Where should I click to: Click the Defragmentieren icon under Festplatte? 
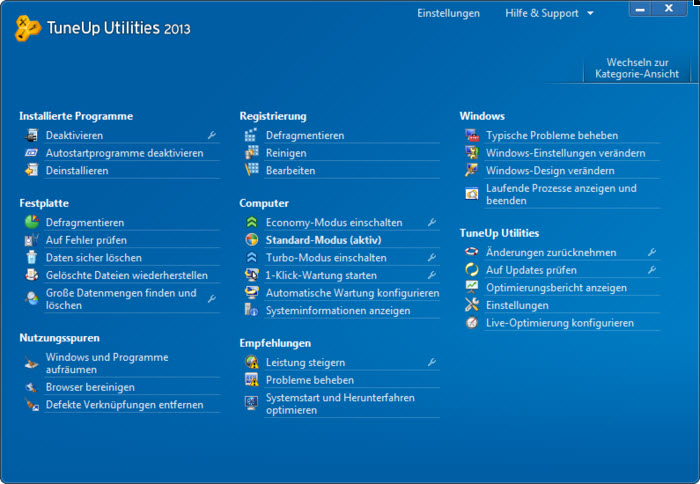click(31, 222)
